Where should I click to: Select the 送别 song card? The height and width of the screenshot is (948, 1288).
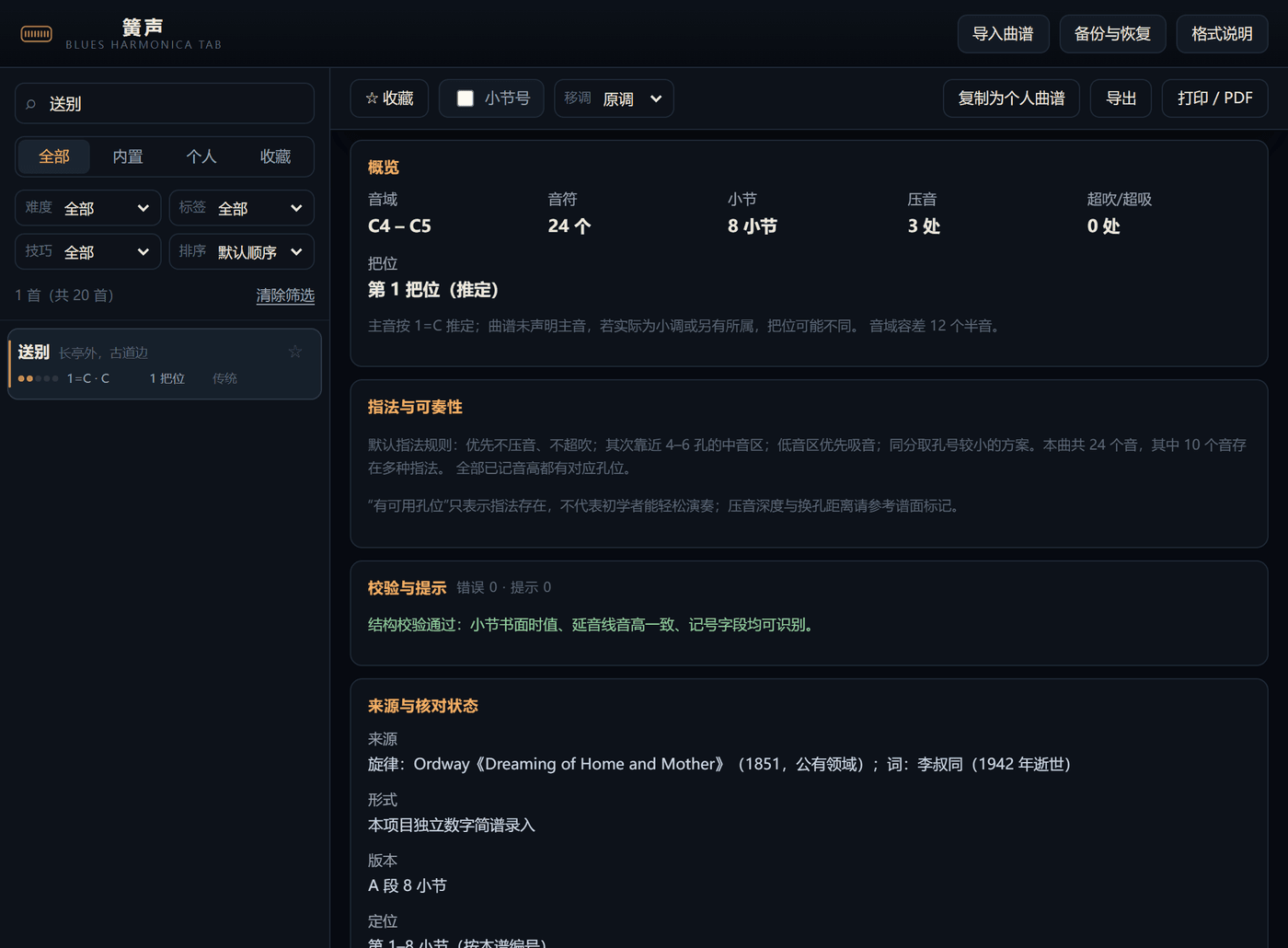point(165,364)
